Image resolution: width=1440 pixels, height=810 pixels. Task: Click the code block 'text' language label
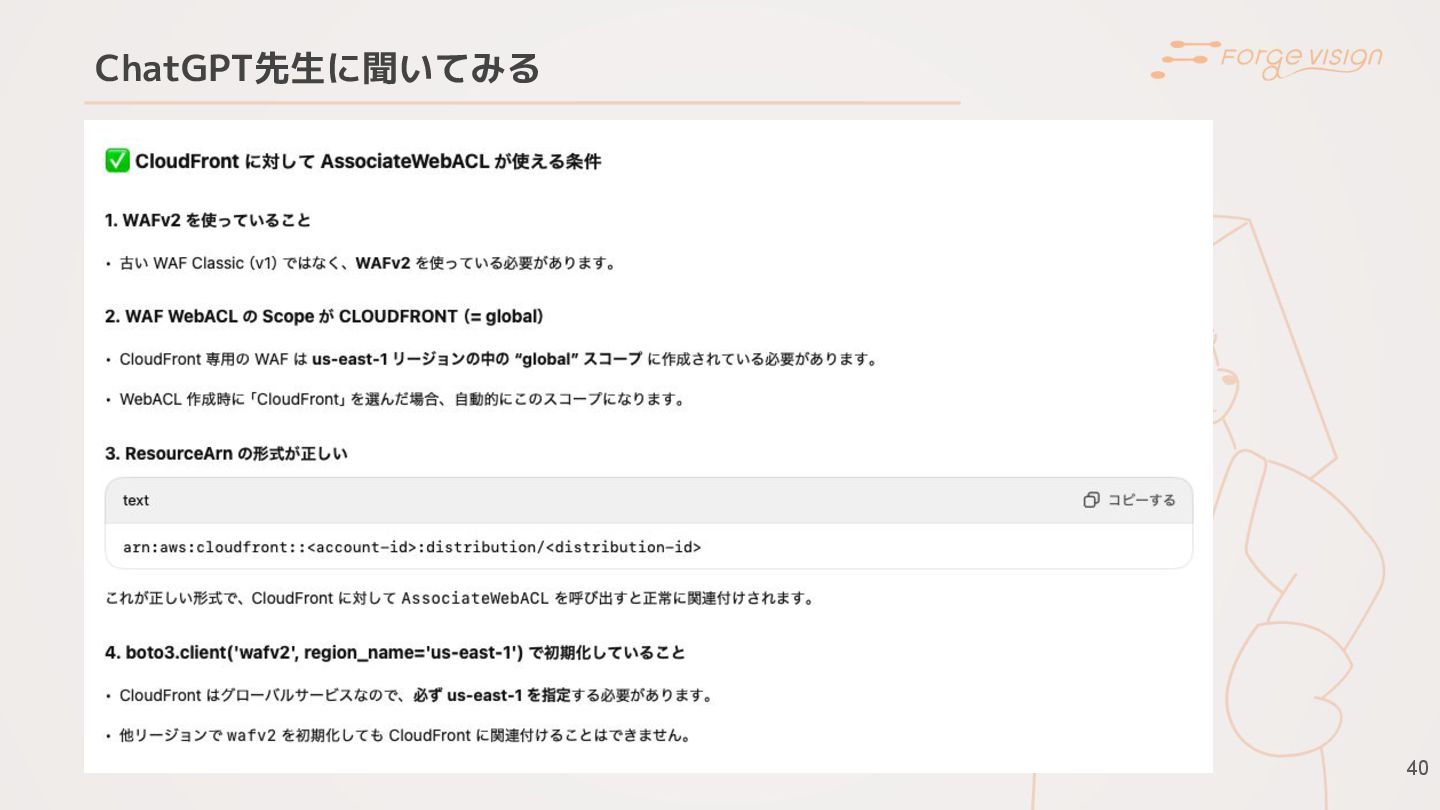[136, 500]
